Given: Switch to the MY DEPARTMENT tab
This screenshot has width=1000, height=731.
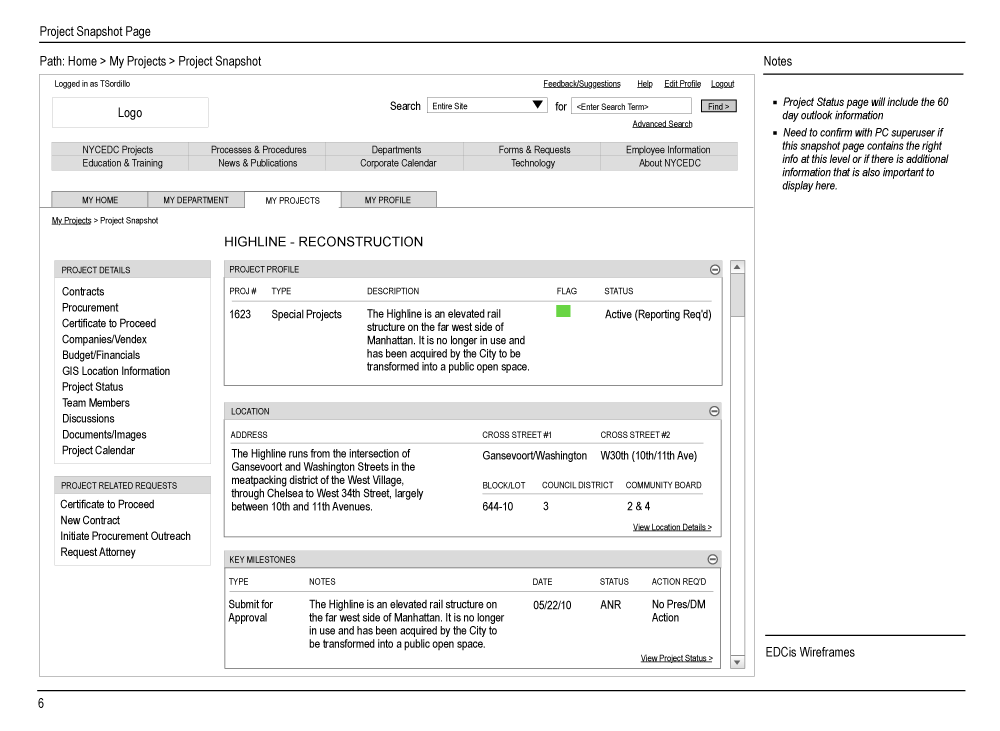Looking at the screenshot, I should [x=196, y=199].
